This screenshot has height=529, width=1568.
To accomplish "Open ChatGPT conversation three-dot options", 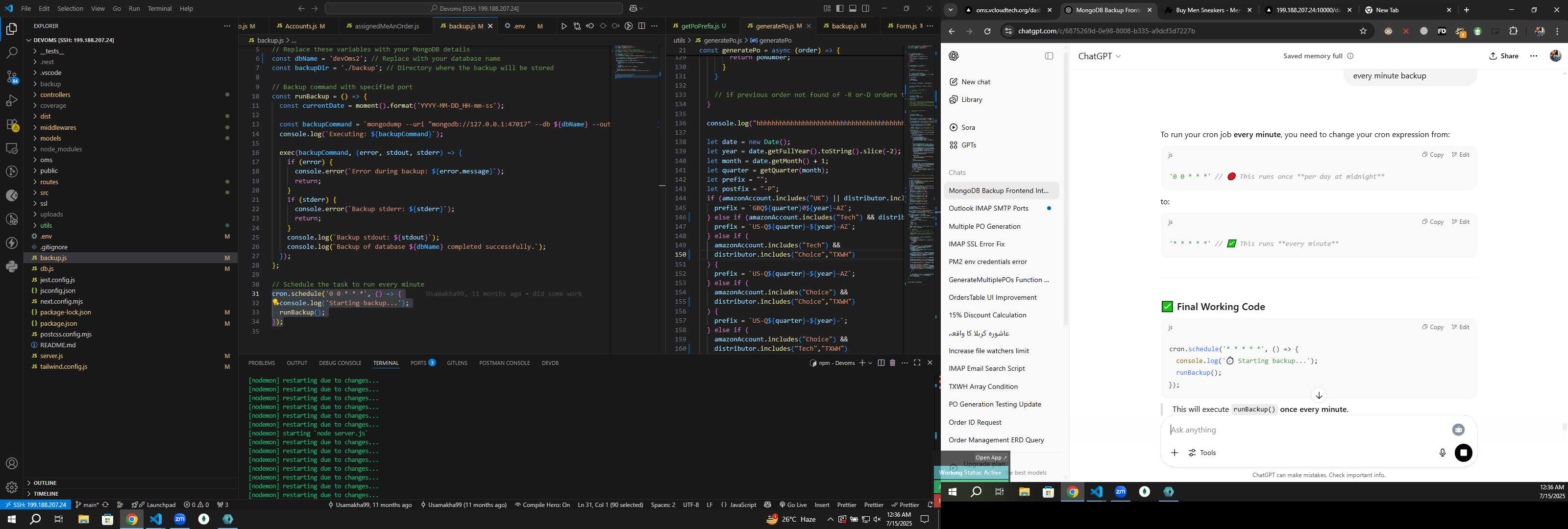I will point(1534,56).
